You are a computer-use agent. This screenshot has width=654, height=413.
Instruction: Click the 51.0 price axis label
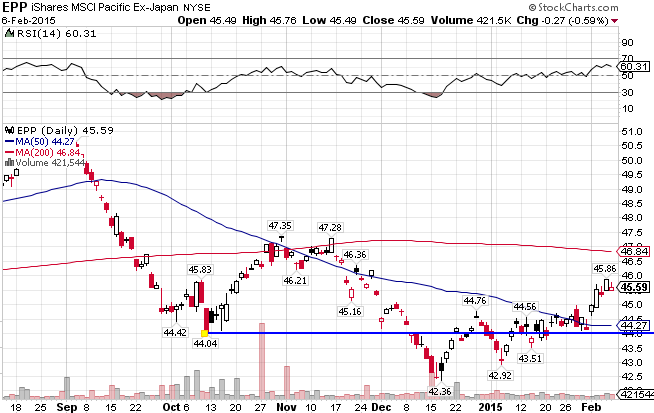click(631, 132)
